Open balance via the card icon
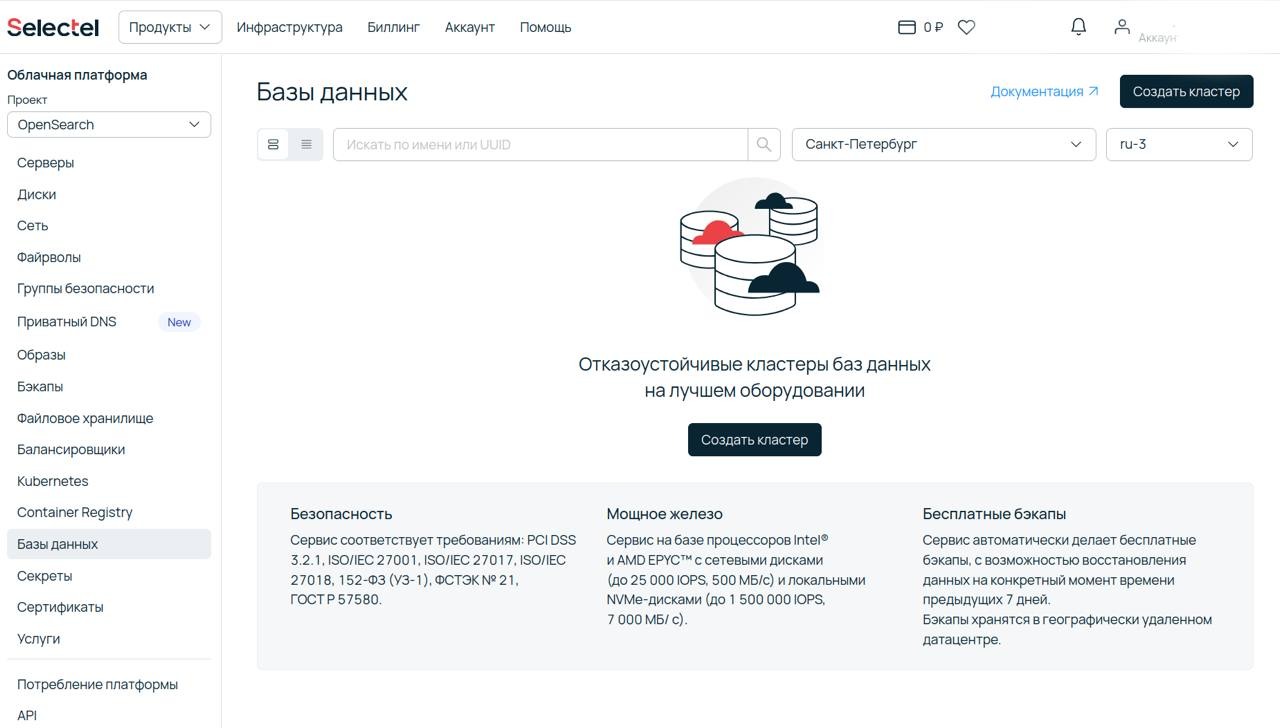Image resolution: width=1280 pixels, height=728 pixels. (906, 27)
